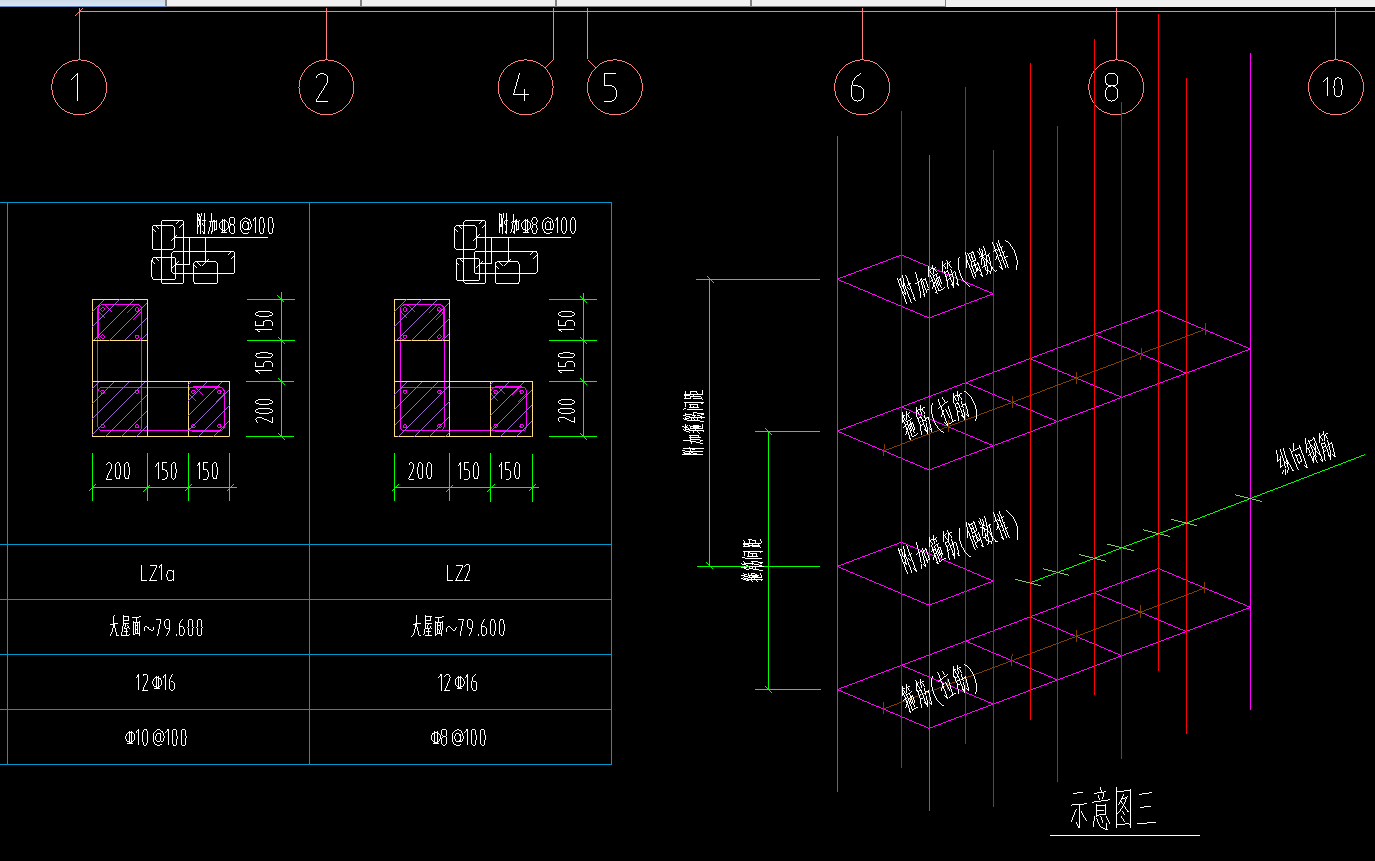This screenshot has height=861, width=1375.
Task: Click the 12Φ16 rebar cell under LZ1a
Action: click(x=157, y=683)
